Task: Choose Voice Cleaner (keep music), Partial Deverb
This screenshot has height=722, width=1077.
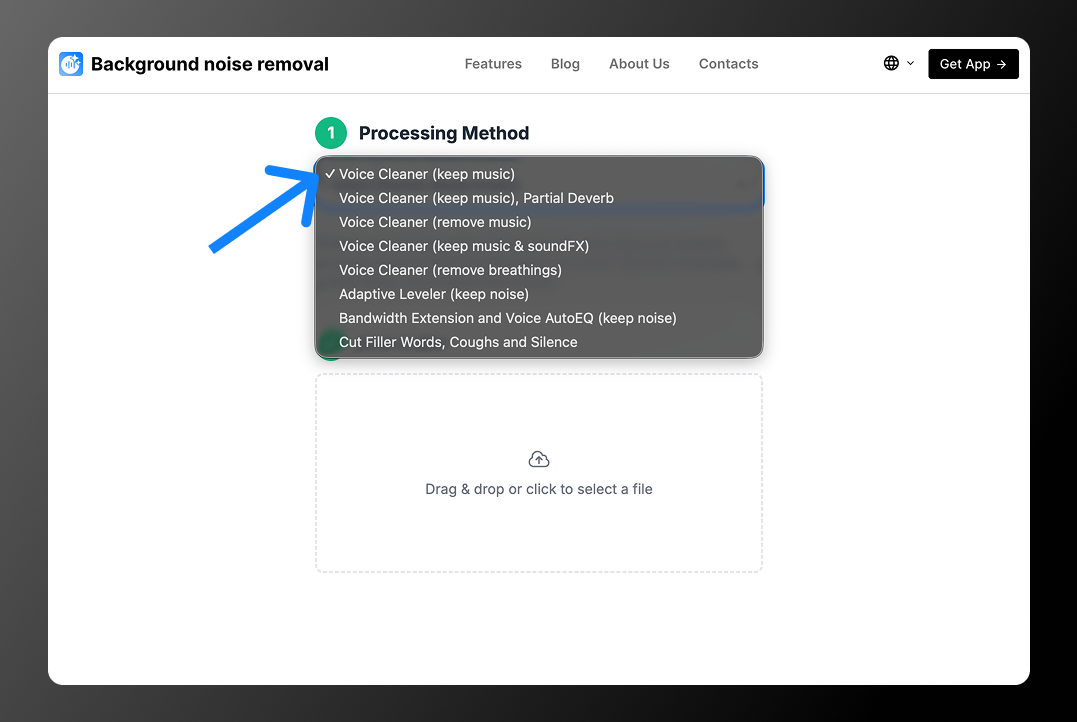Action: pos(476,198)
